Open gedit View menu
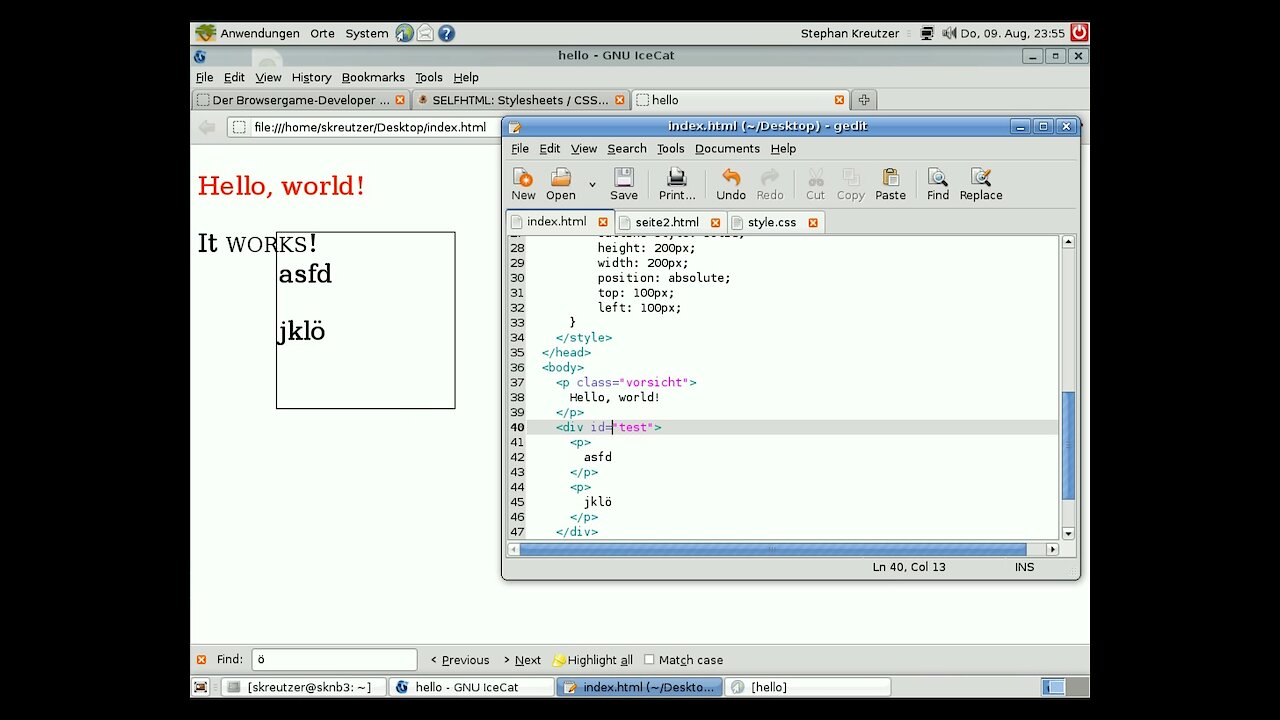Image resolution: width=1280 pixels, height=720 pixels. [584, 148]
